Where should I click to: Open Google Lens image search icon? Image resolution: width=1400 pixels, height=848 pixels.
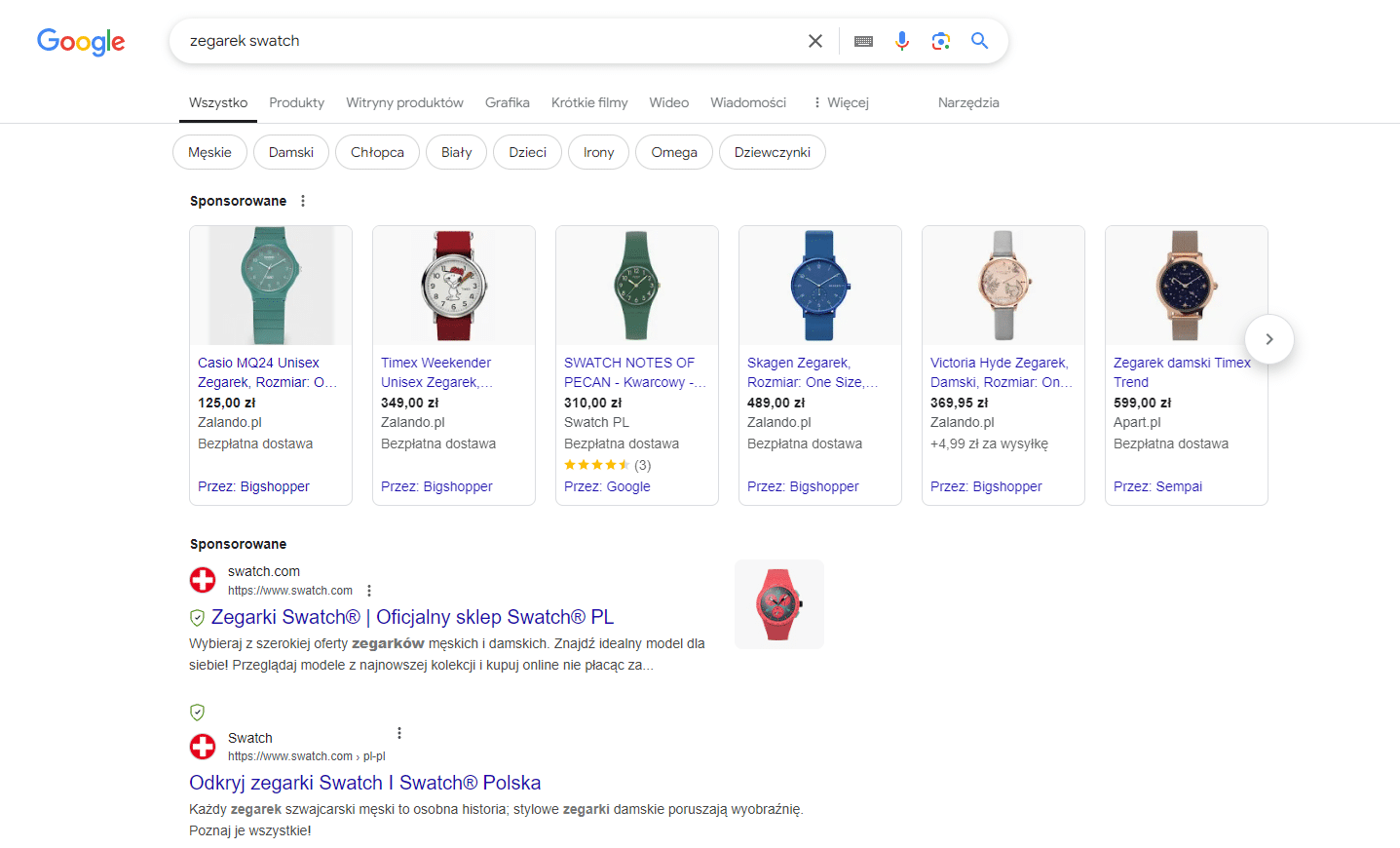940,41
